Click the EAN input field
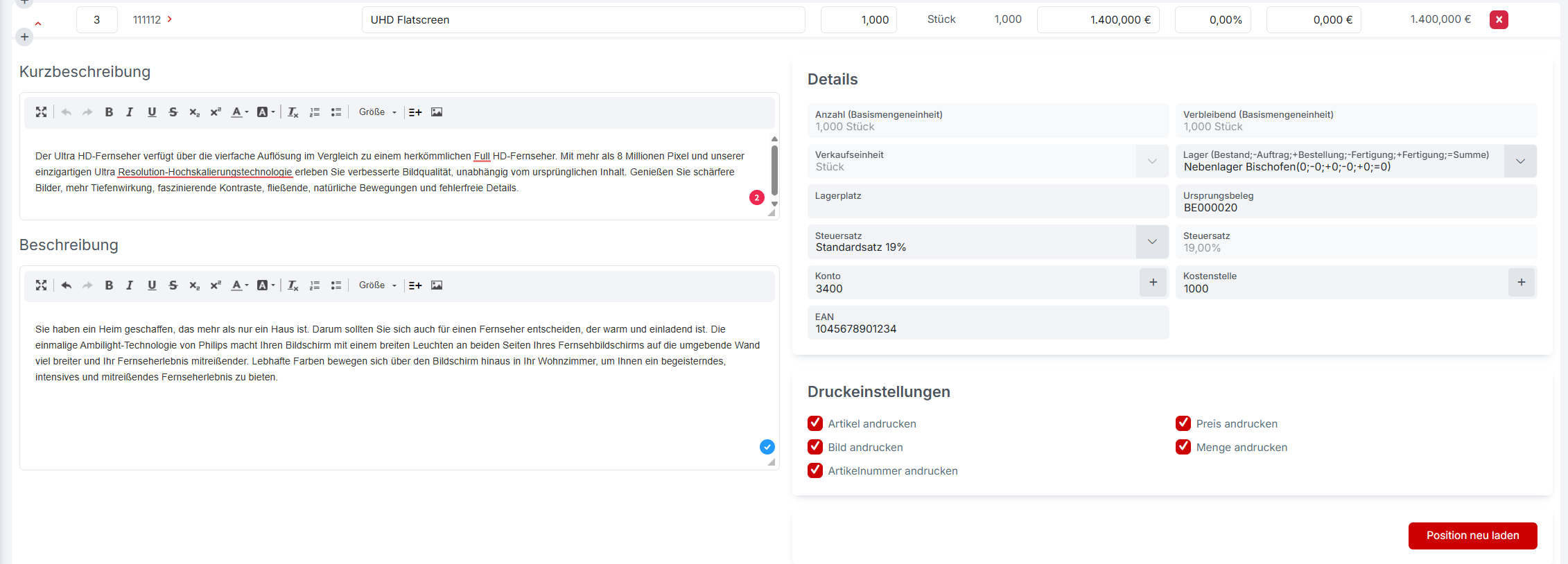The height and width of the screenshot is (564, 1568). 988,328
